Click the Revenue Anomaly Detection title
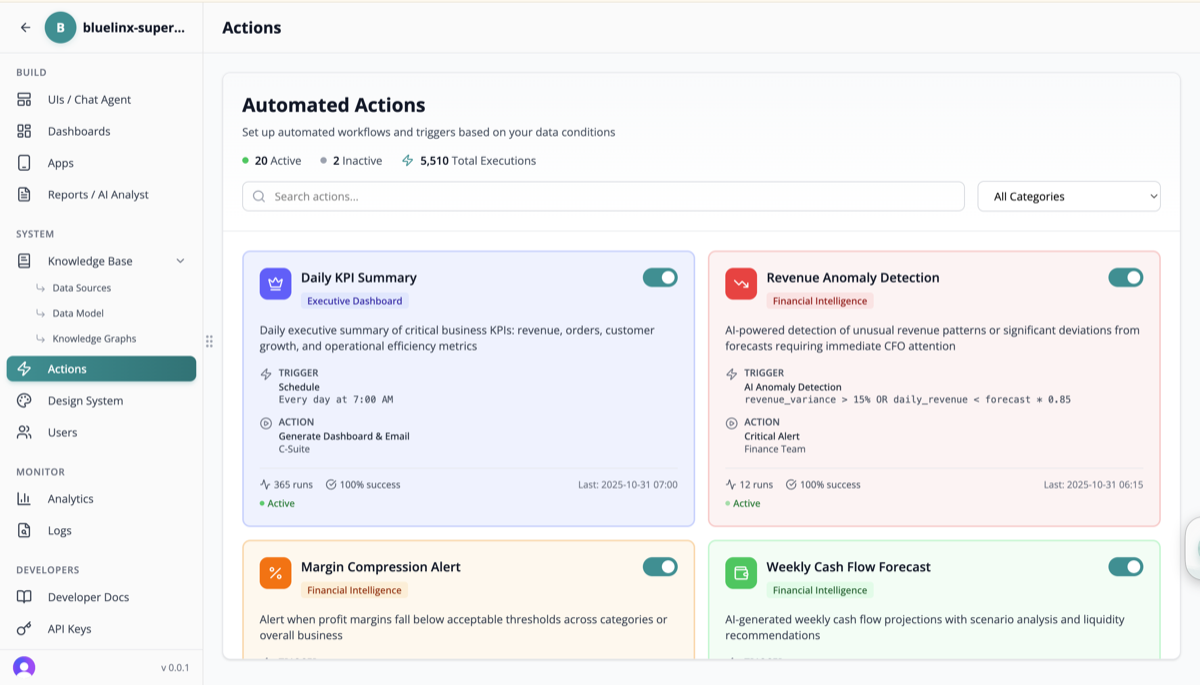The height and width of the screenshot is (685, 1200). [853, 278]
